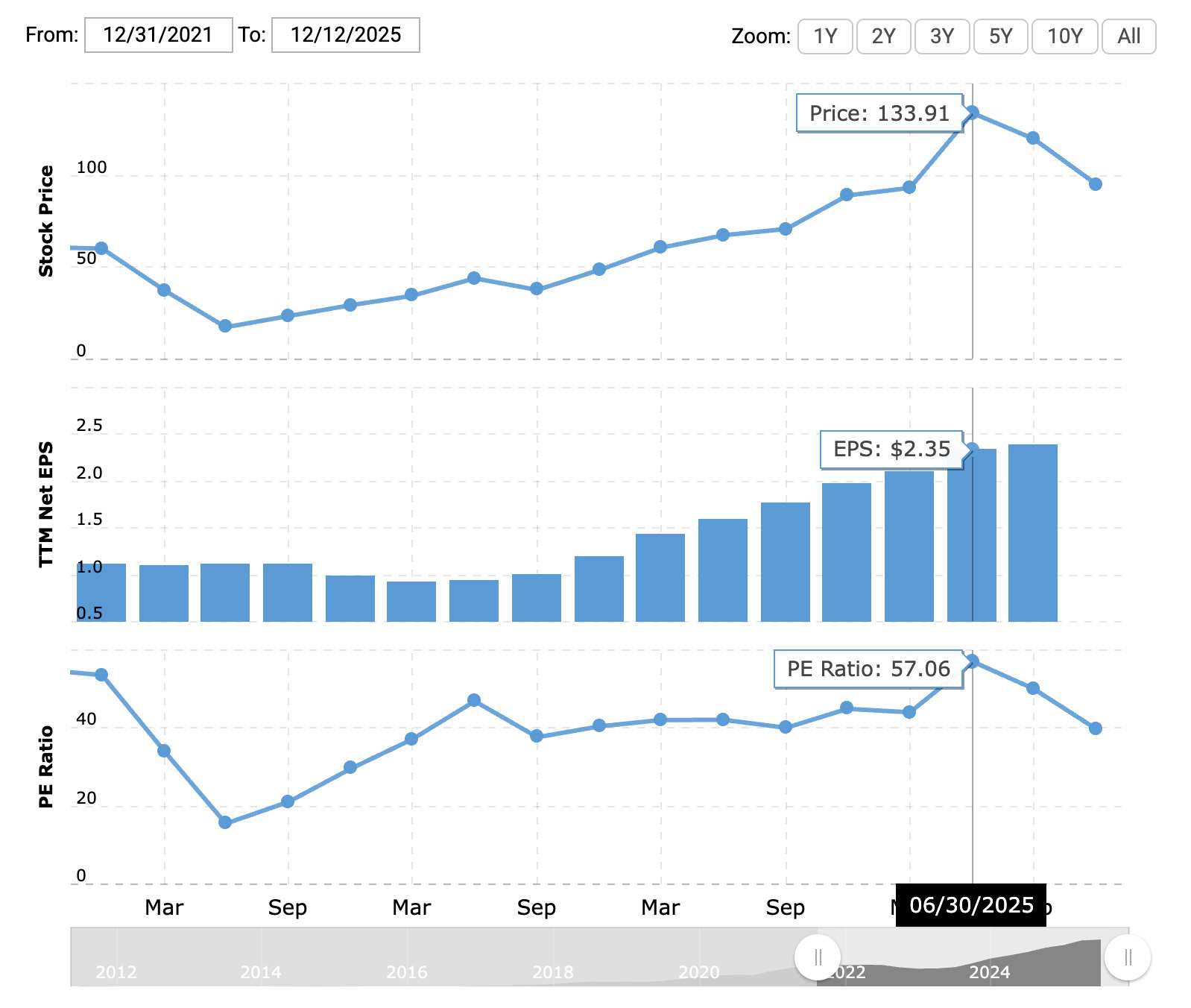Image resolution: width=1191 pixels, height=1008 pixels.
Task: Grab the left range navigator handle
Action: click(x=818, y=957)
